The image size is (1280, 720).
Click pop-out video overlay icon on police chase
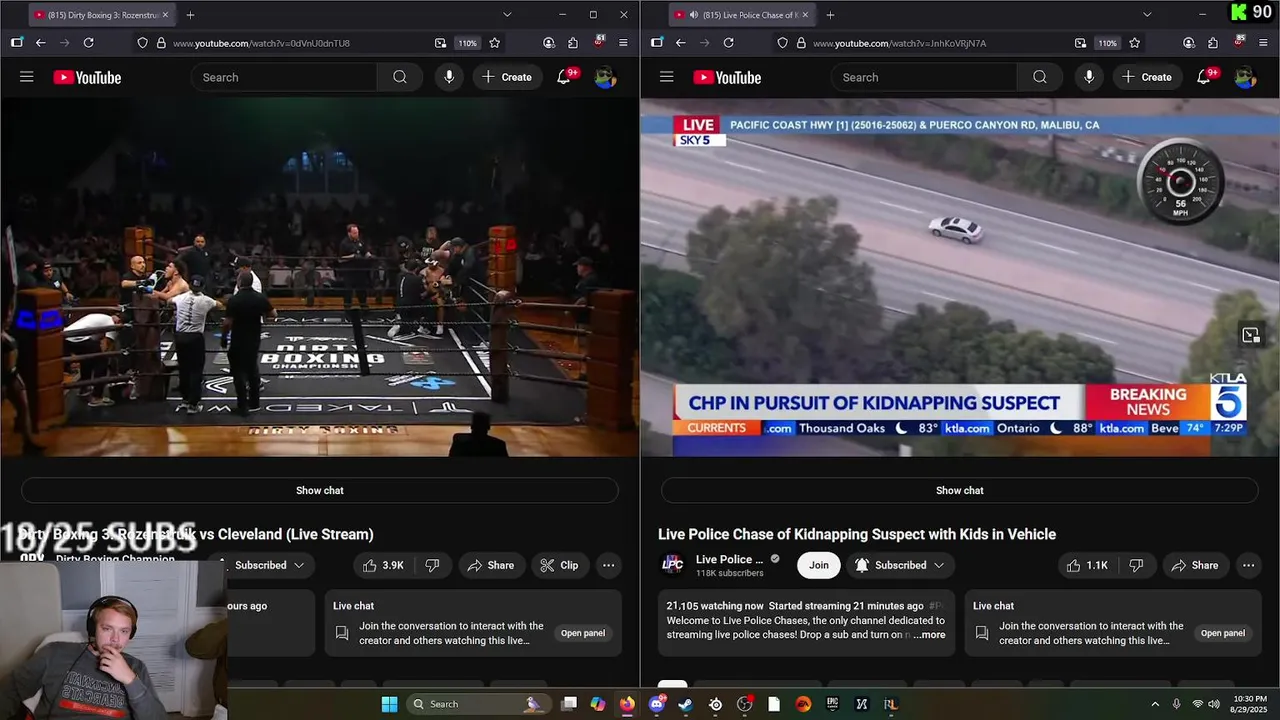(1250, 335)
